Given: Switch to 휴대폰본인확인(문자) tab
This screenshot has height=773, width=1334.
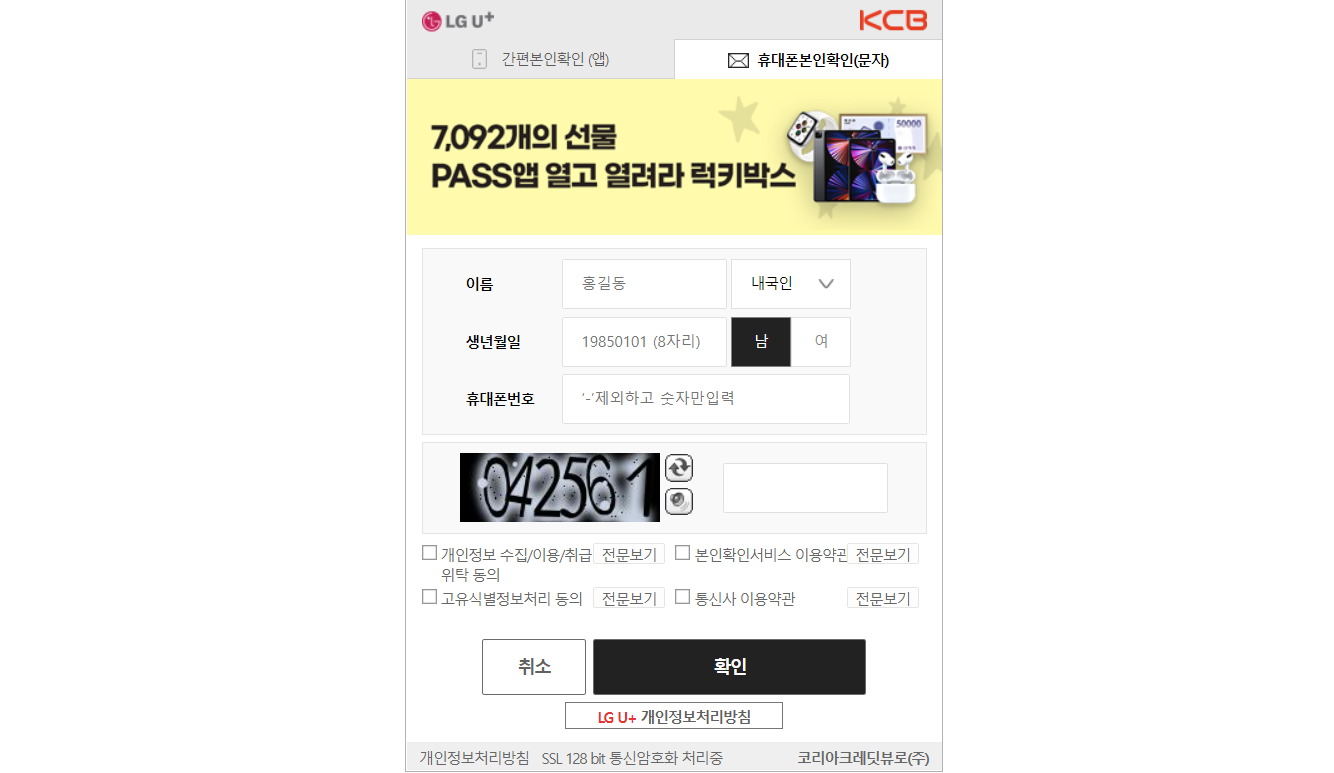Looking at the screenshot, I should (x=808, y=60).
